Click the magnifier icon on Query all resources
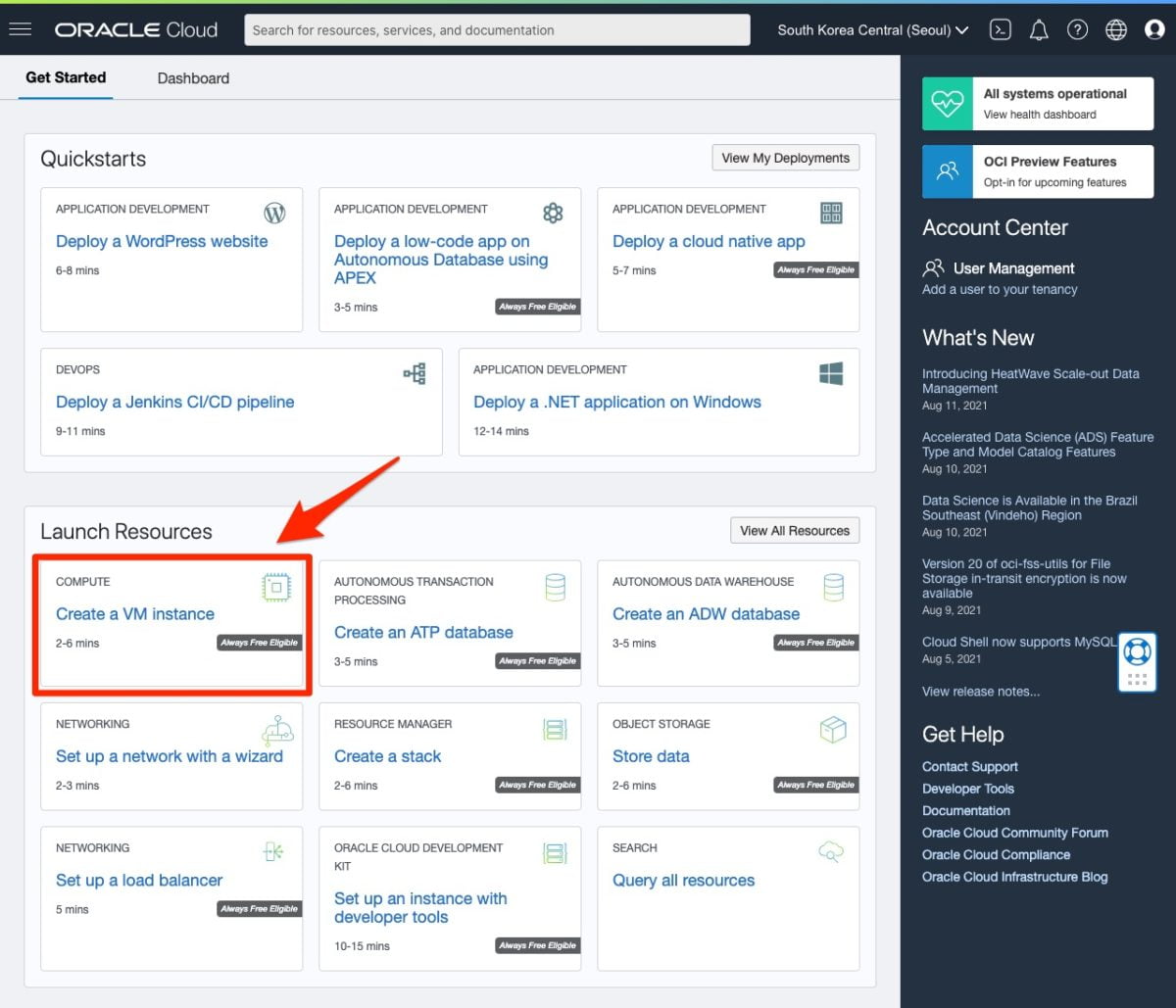 831,852
